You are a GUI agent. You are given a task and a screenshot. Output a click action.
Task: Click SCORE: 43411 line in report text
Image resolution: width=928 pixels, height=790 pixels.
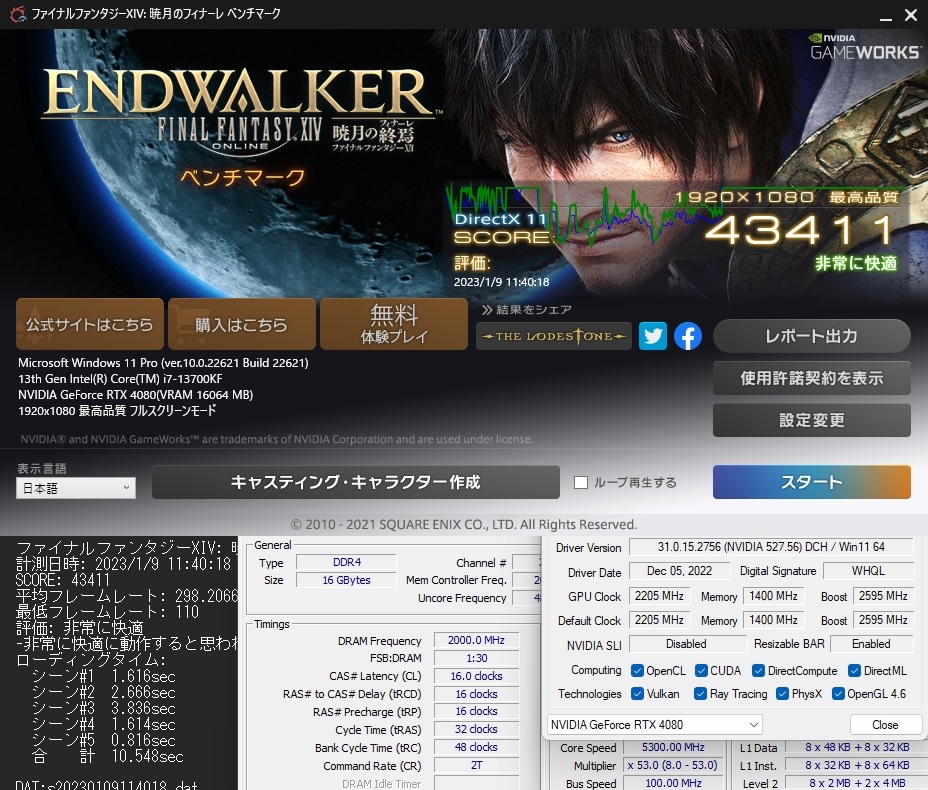63,580
